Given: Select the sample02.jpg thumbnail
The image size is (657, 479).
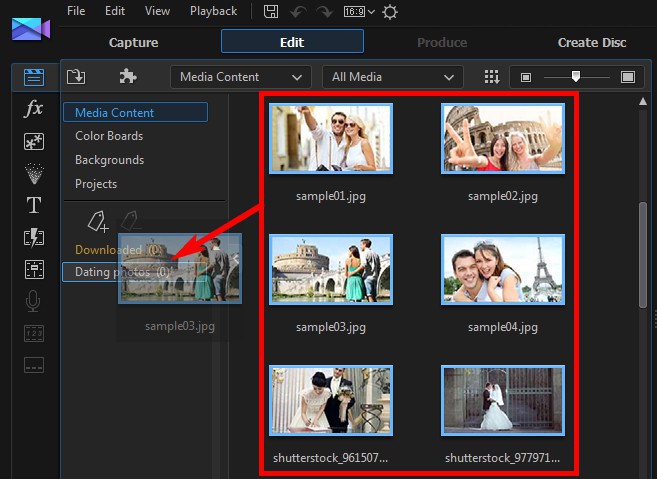Looking at the screenshot, I should tap(503, 139).
